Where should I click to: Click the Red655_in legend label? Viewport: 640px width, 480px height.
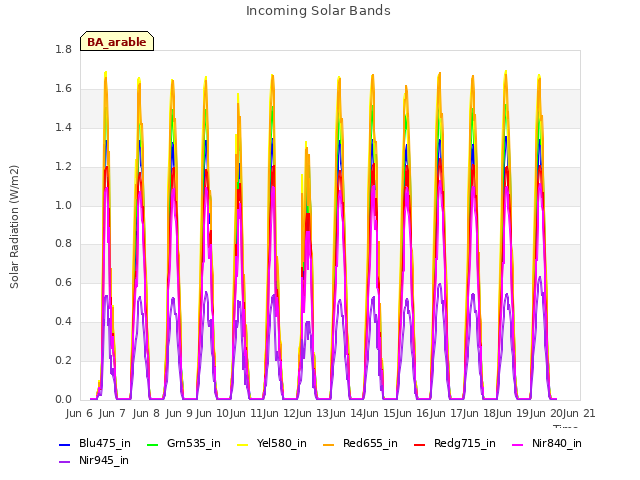(x=370, y=444)
